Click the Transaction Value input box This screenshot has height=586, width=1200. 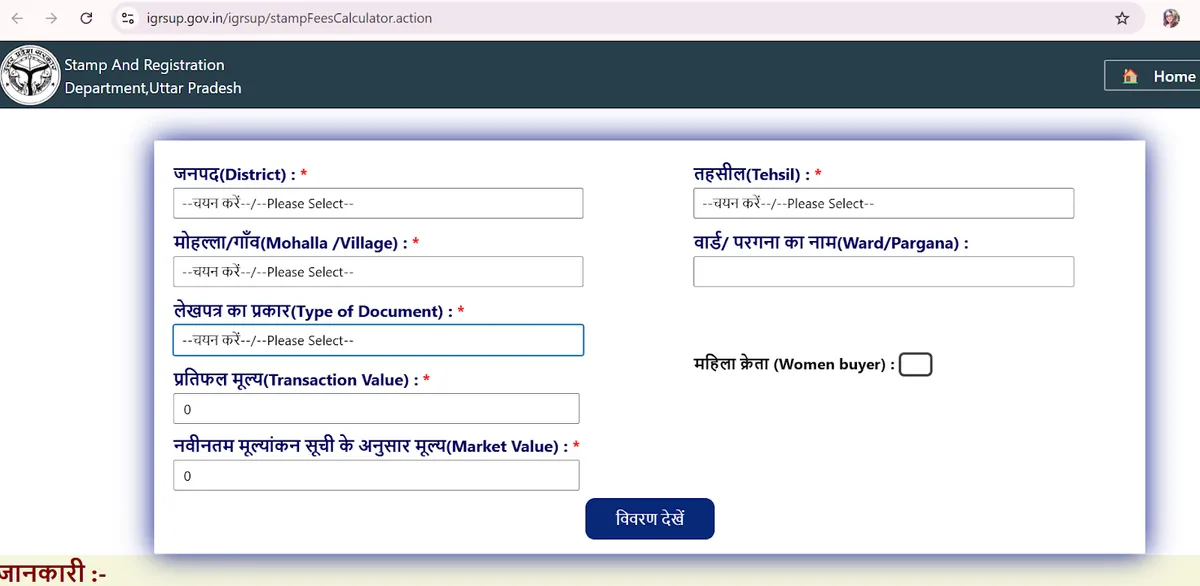376,408
